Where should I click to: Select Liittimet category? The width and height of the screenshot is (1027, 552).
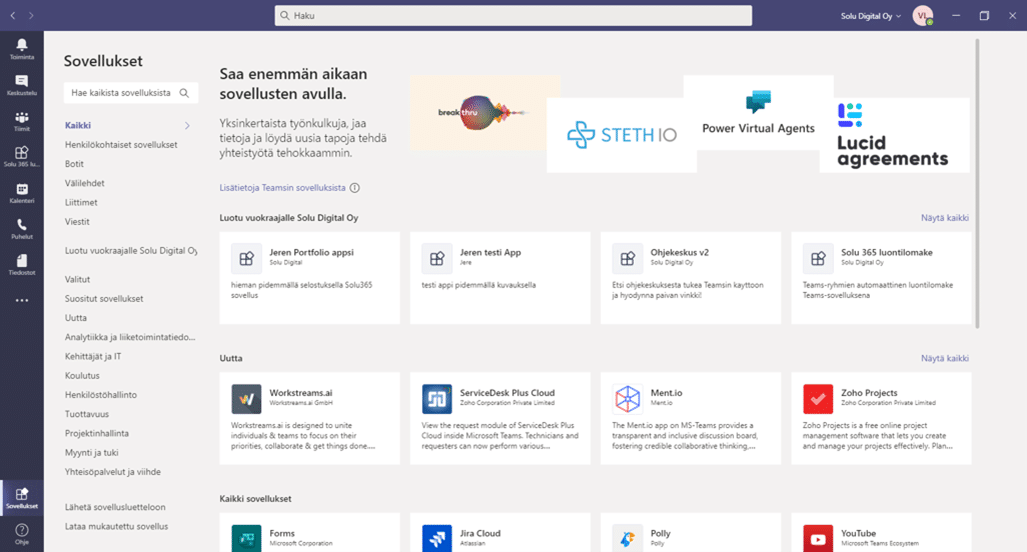point(81,202)
